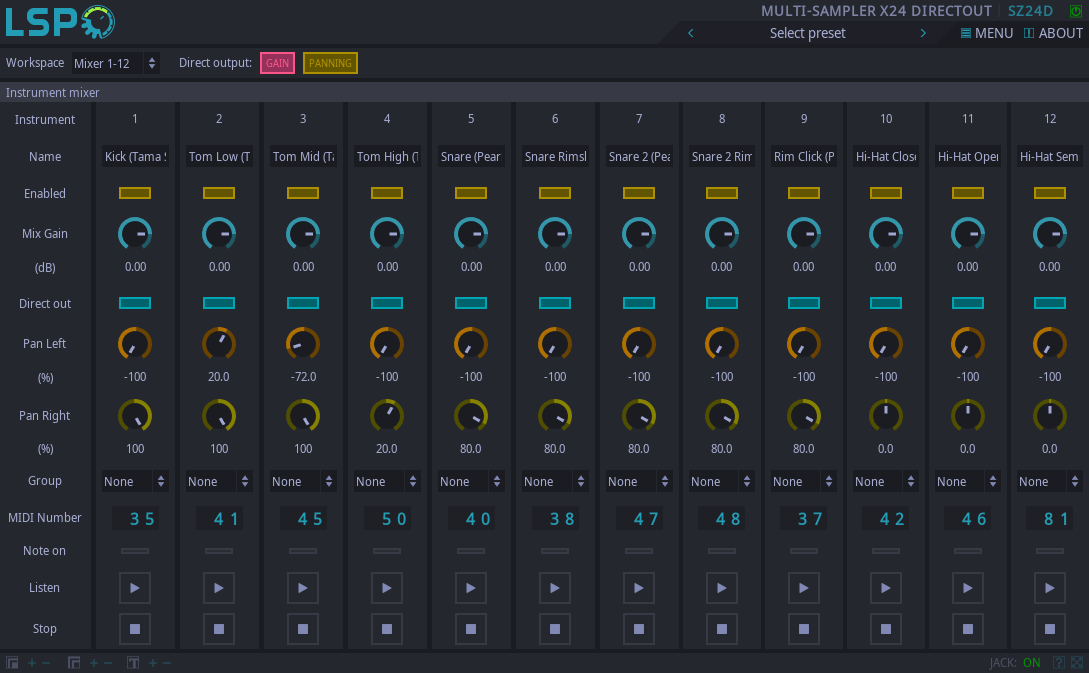The image size is (1089, 673).
Task: Go to the previous preset arrow
Action: (x=690, y=33)
